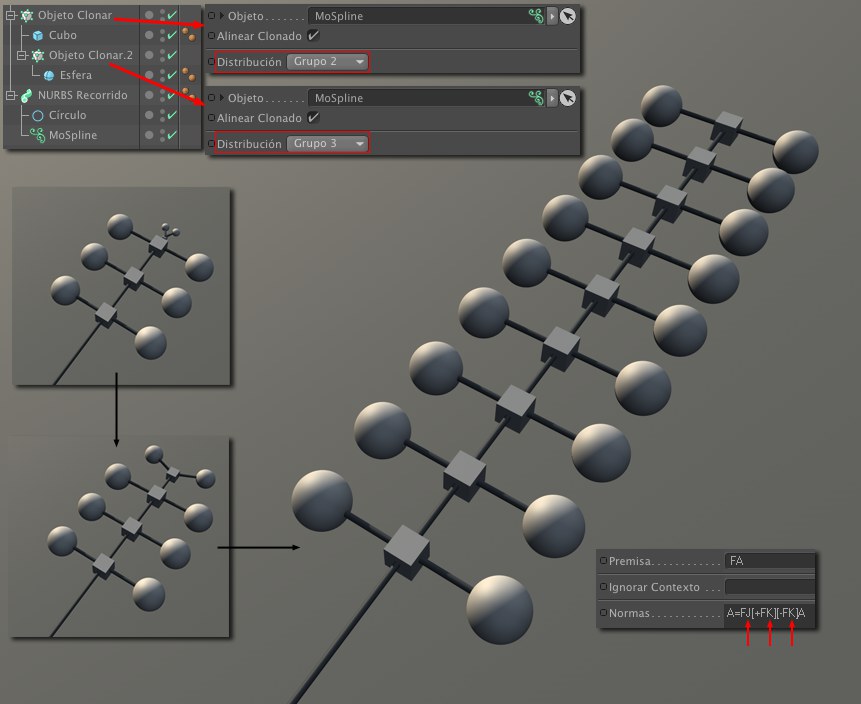The image size is (861, 704).
Task: Select the Objeto Clonar cloner icon
Action: tap(26, 15)
